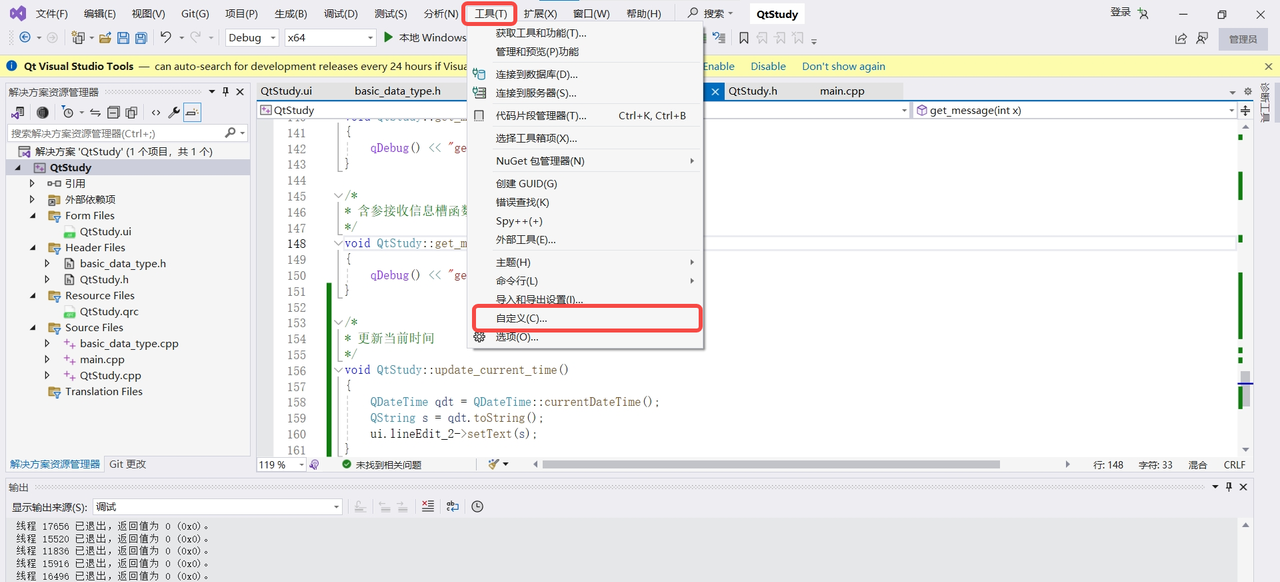Click Collapse All icon in solution explorer
The height and width of the screenshot is (582, 1280).
[114, 112]
